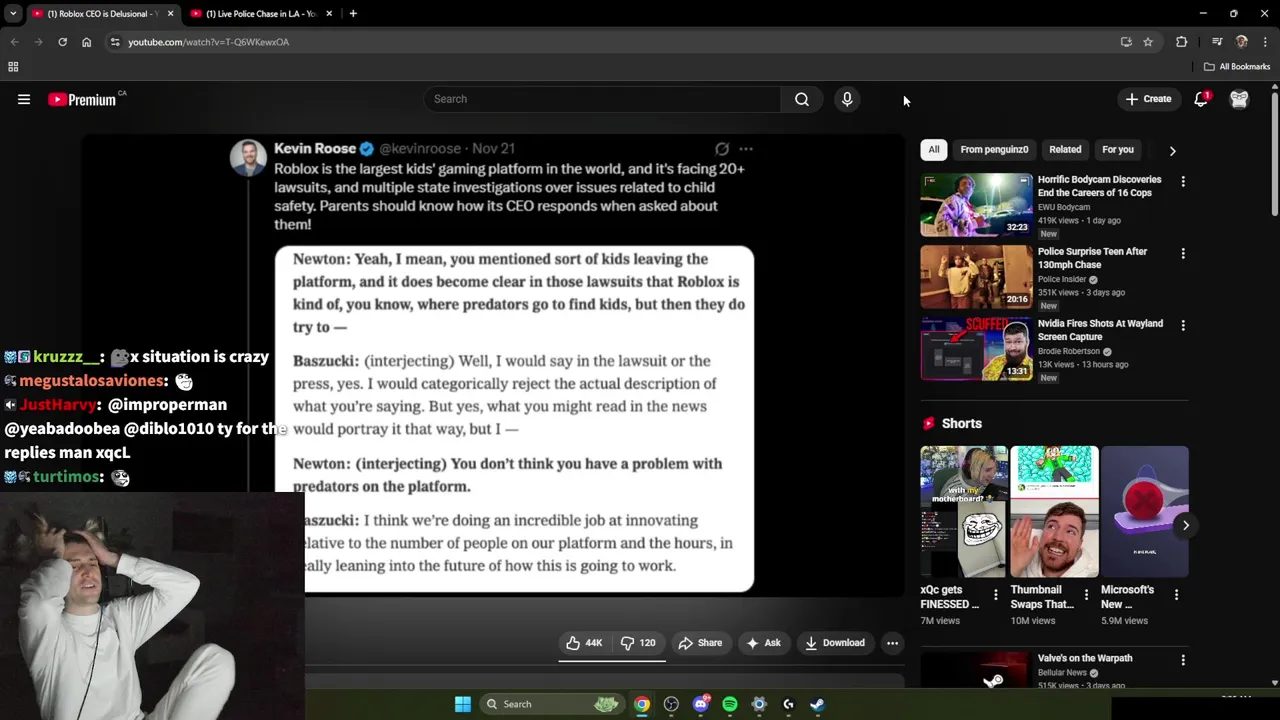
Task: Click the Windows taskbar search box
Action: pyautogui.click(x=553, y=704)
